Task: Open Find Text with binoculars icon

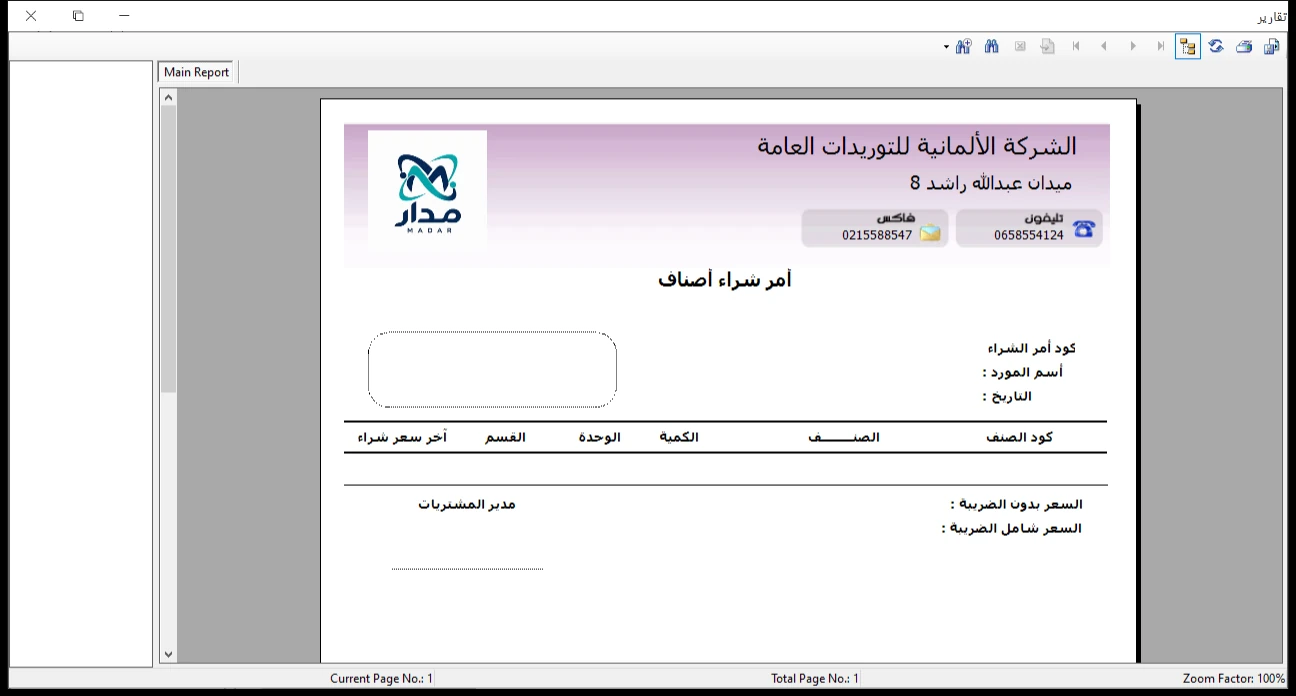Action: (992, 46)
